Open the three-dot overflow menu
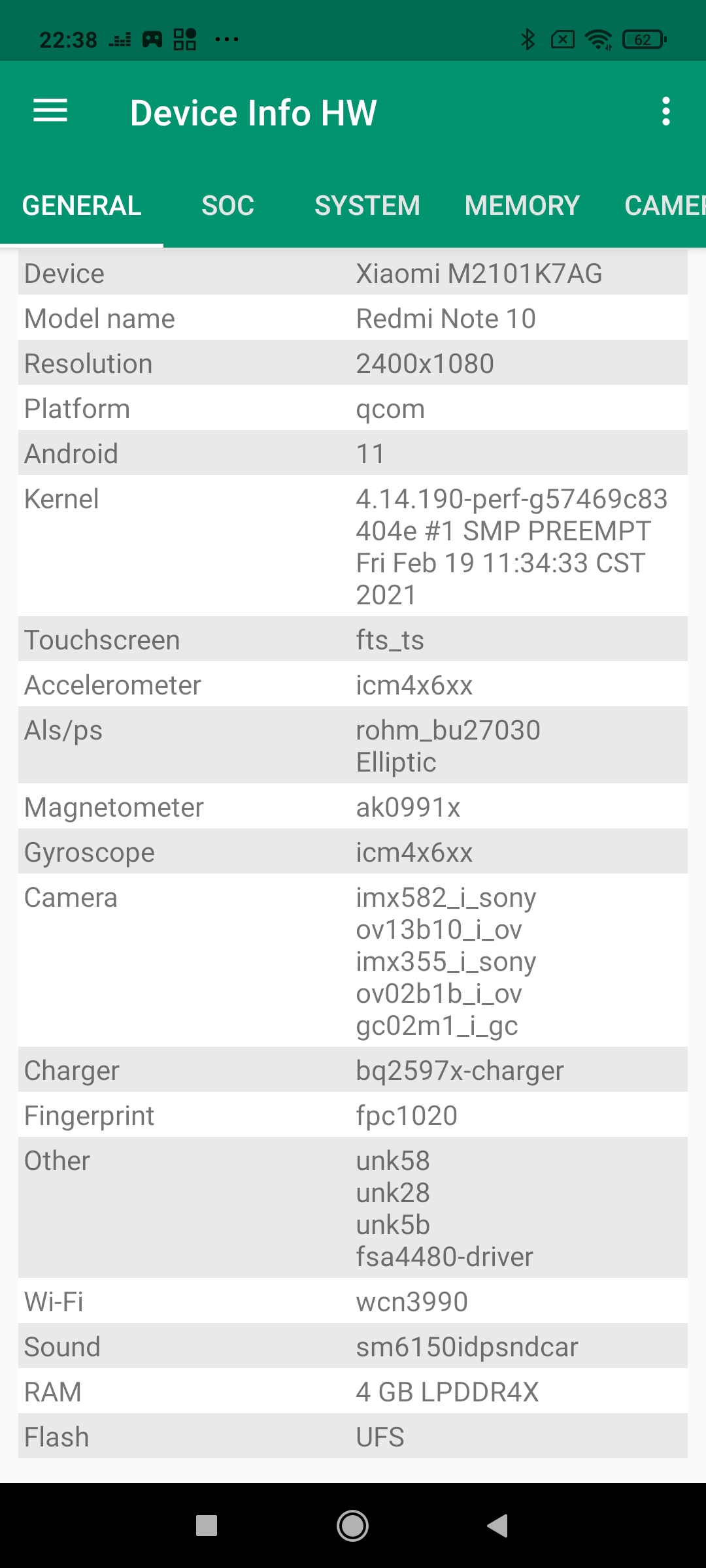Screen dimensions: 706x1568 (665, 112)
